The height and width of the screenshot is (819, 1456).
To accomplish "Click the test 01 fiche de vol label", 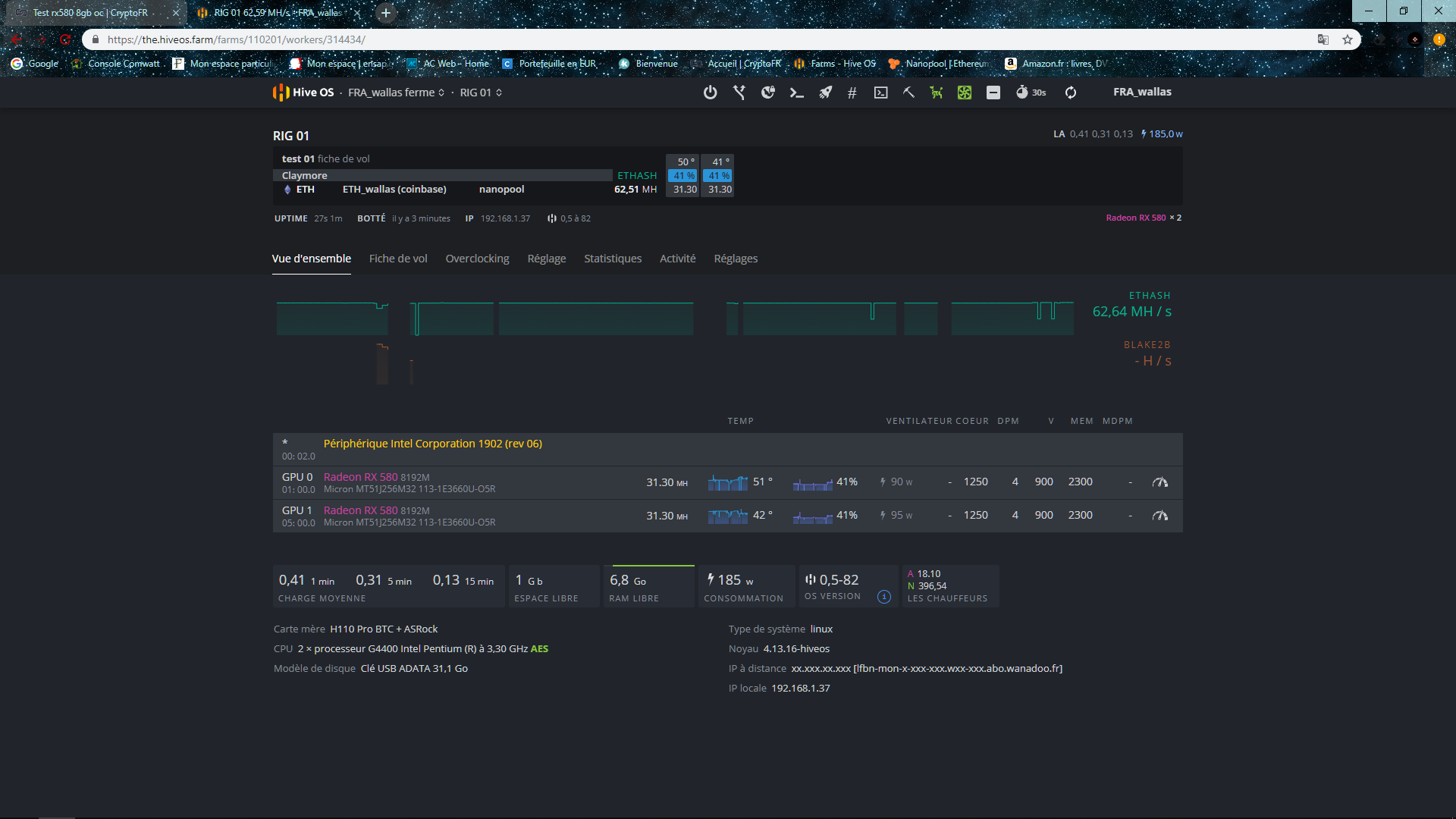I will click(326, 158).
